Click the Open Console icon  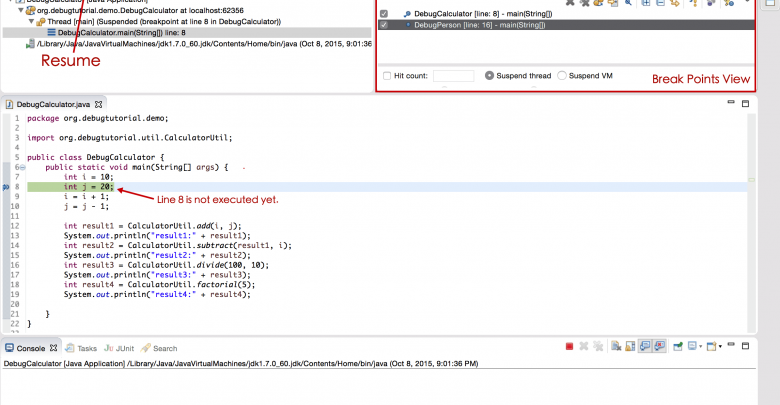[711, 346]
